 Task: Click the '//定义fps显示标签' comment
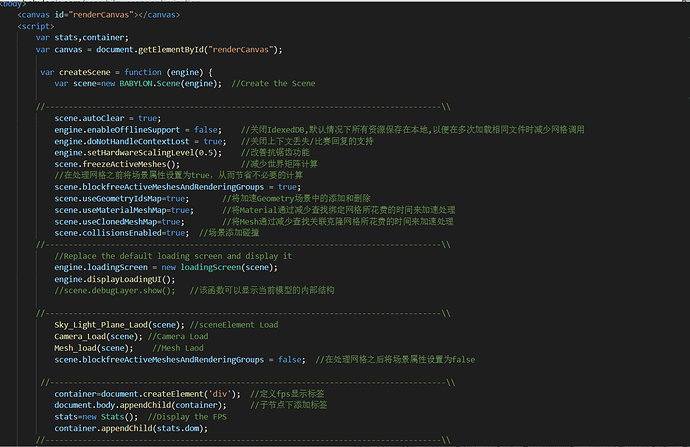pos(287,394)
